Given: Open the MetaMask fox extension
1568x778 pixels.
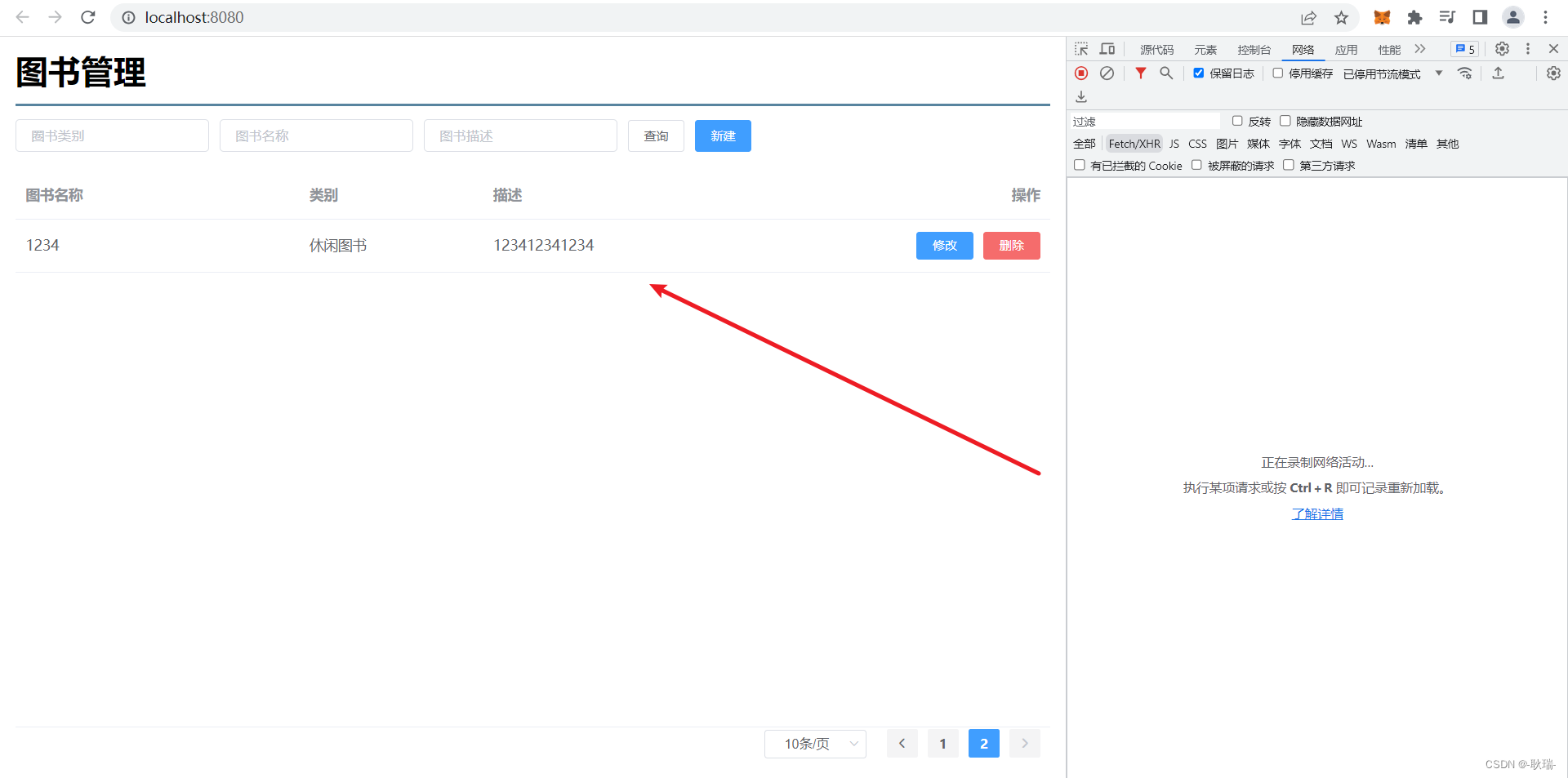Looking at the screenshot, I should click(x=1382, y=17).
